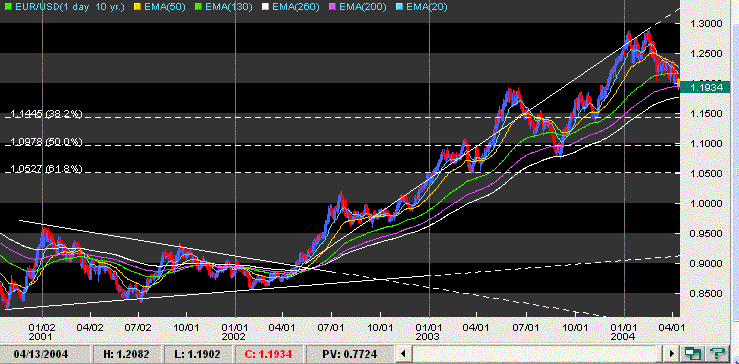This screenshot has width=739, height=364.
Task: Click the 1.2500 price axis label
Action: pos(706,54)
